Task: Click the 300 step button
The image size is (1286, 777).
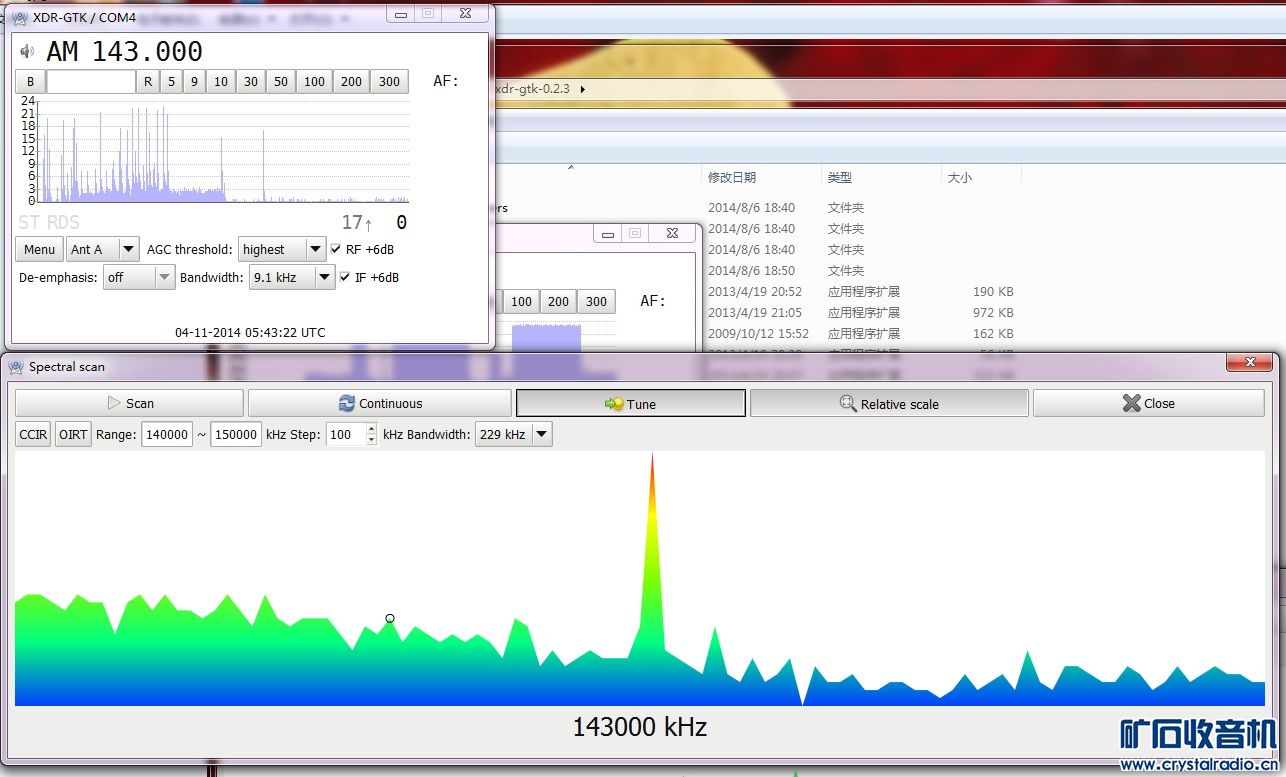Action: [389, 81]
